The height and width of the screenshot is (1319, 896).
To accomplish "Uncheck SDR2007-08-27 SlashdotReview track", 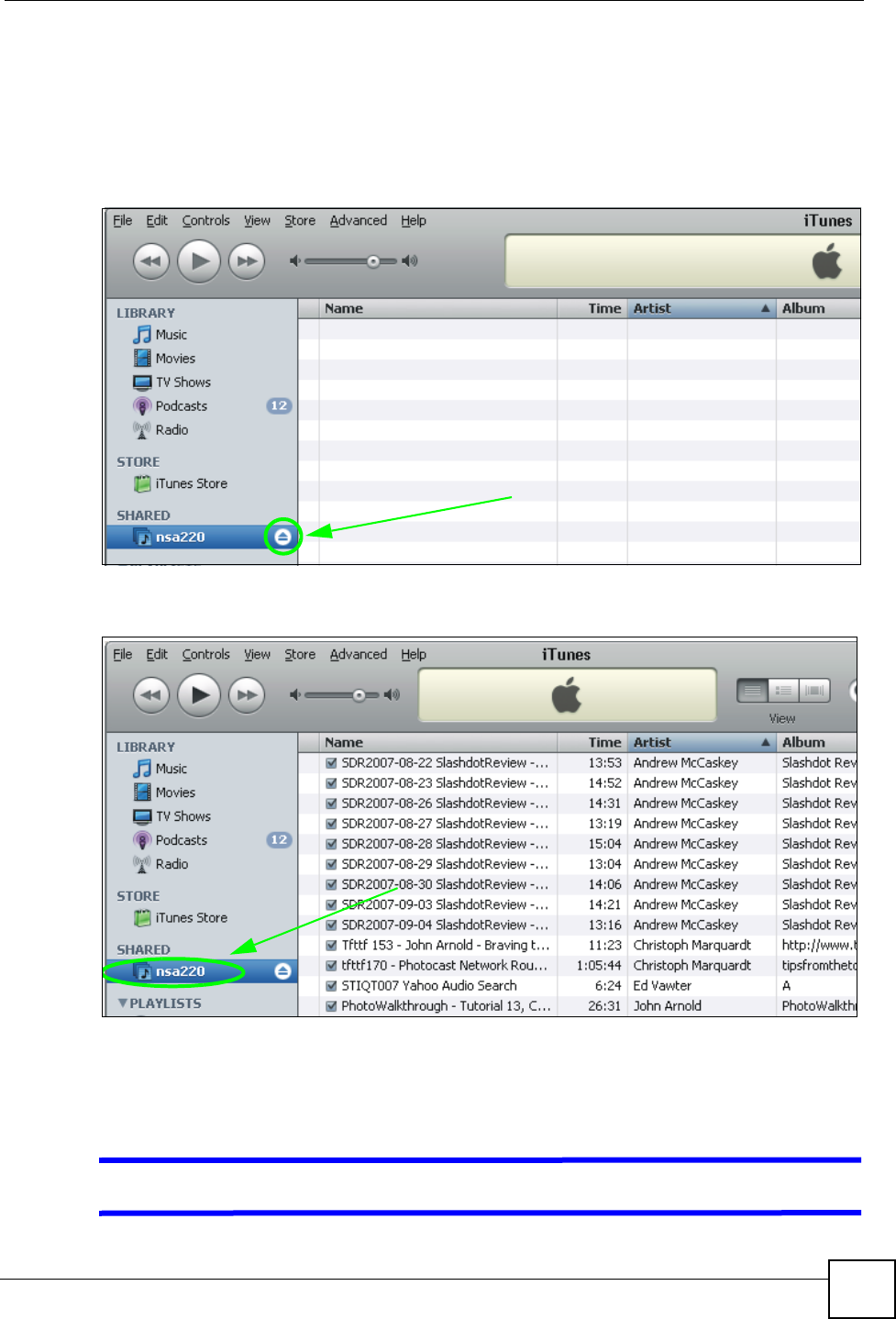I will (x=331, y=824).
